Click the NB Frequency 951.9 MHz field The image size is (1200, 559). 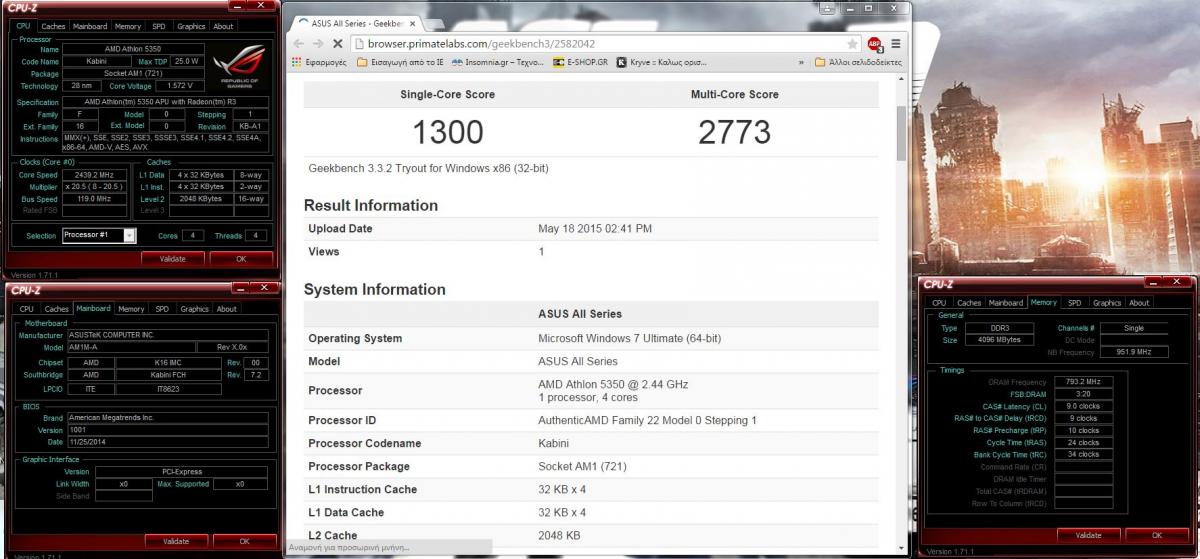tap(1133, 352)
